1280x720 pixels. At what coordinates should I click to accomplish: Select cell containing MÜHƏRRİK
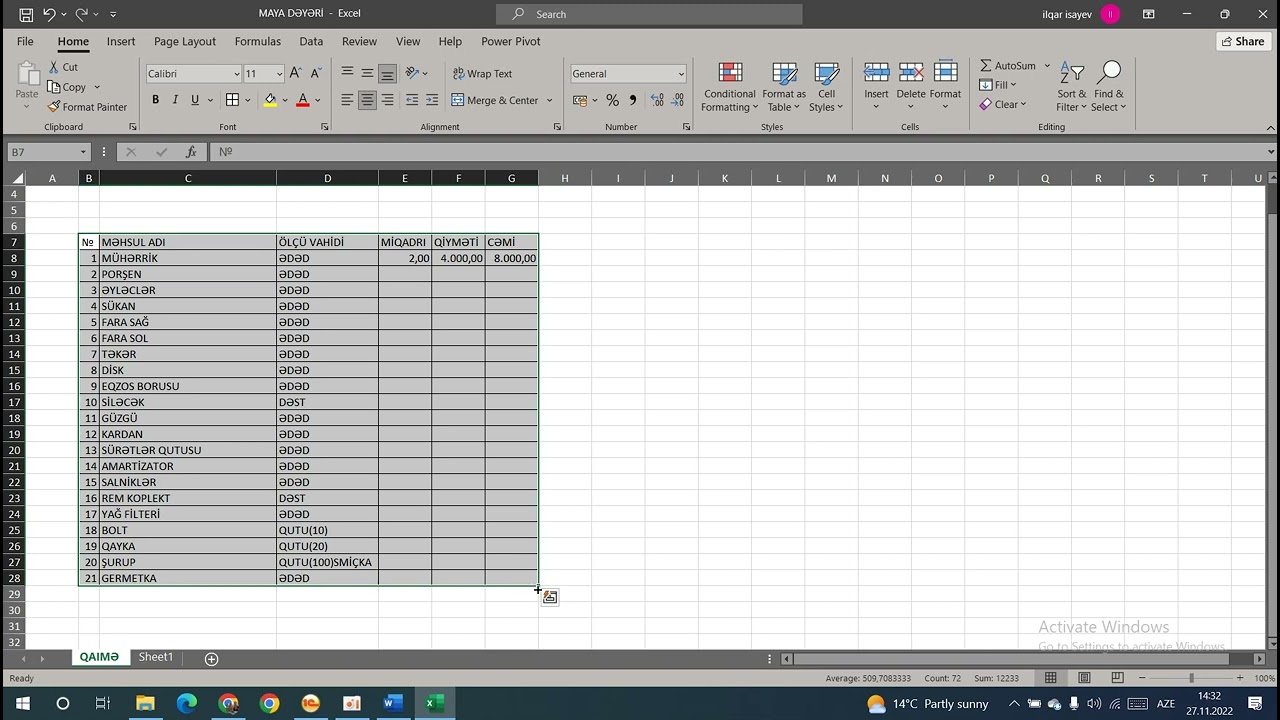[x=188, y=258]
